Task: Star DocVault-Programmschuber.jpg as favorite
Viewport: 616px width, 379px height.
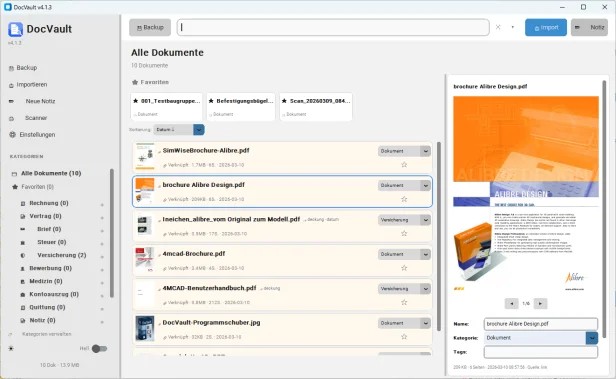Action: (404, 337)
